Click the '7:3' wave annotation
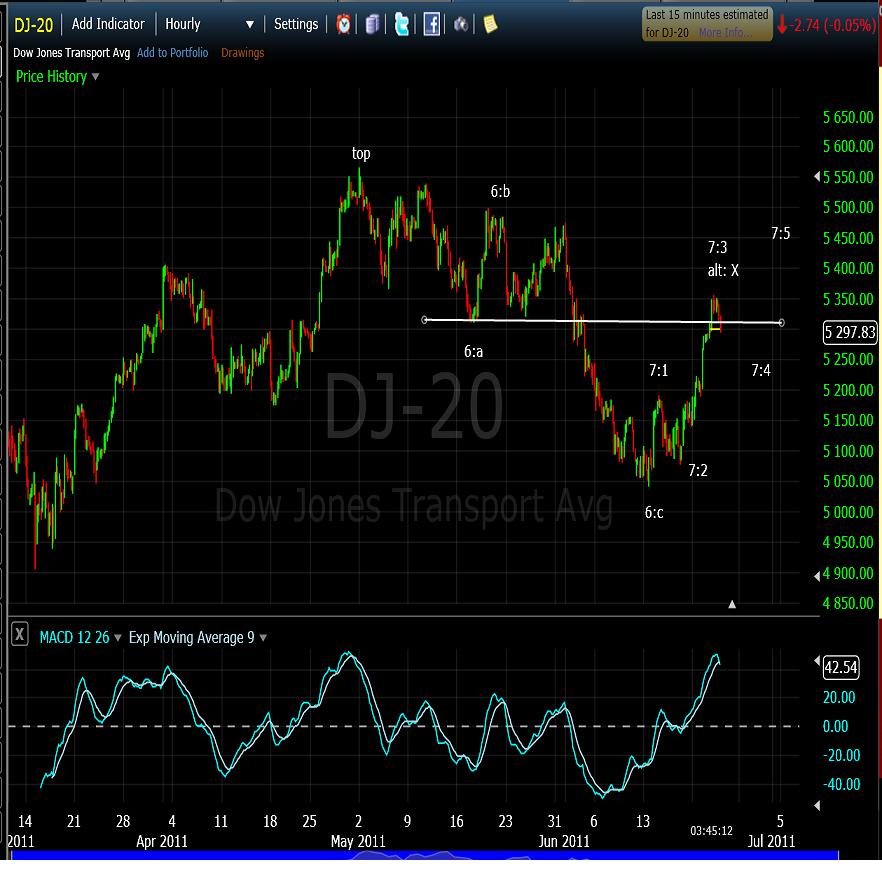The image size is (882, 877). pos(718,248)
